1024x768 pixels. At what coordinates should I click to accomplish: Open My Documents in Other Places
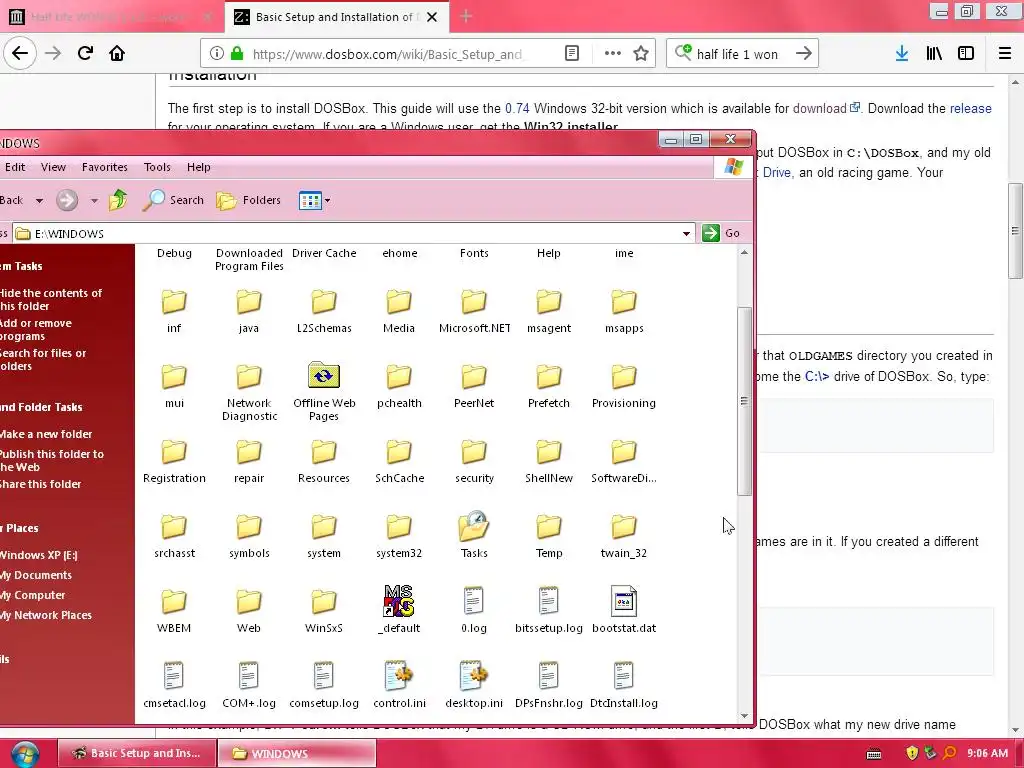tap(36, 575)
